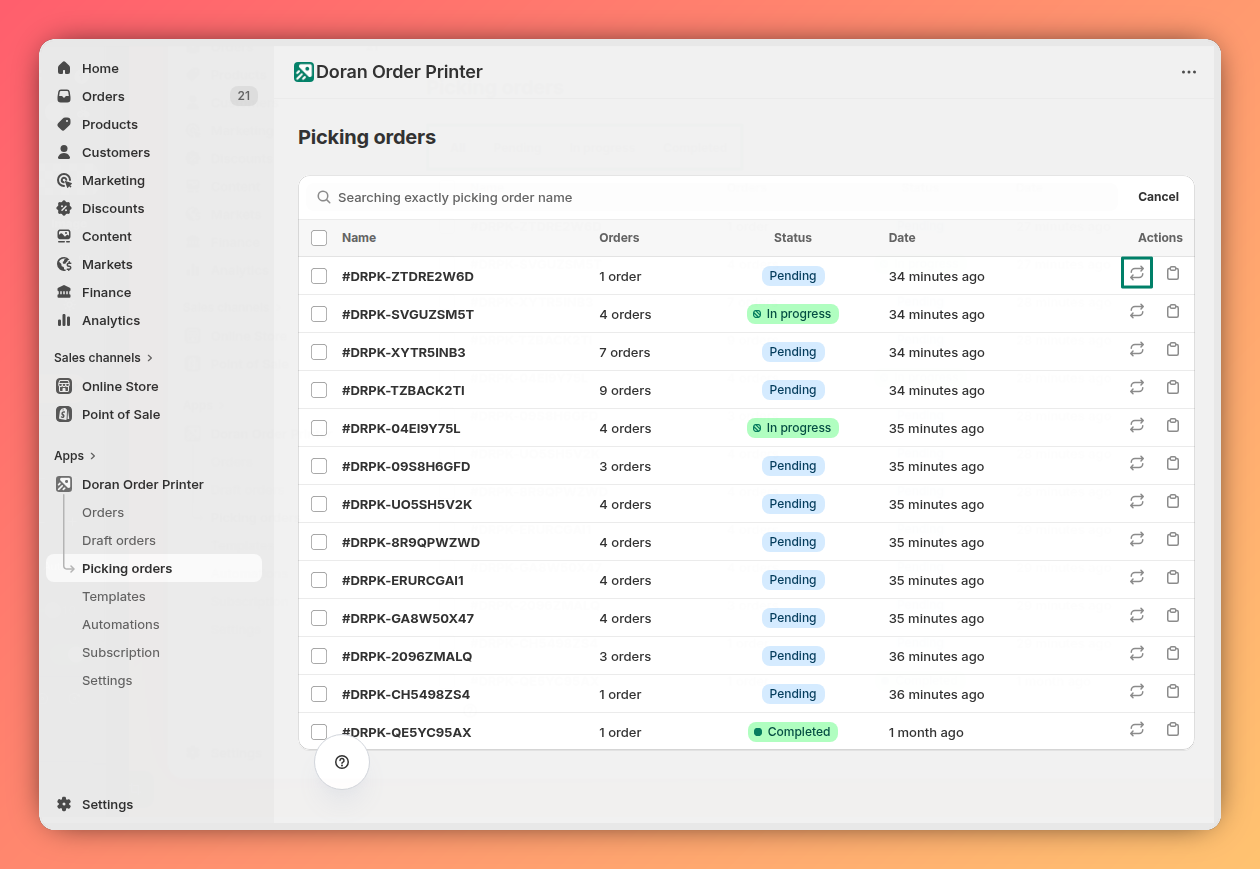Click the Discounts badge icon
The image size is (1260, 869).
[64, 208]
